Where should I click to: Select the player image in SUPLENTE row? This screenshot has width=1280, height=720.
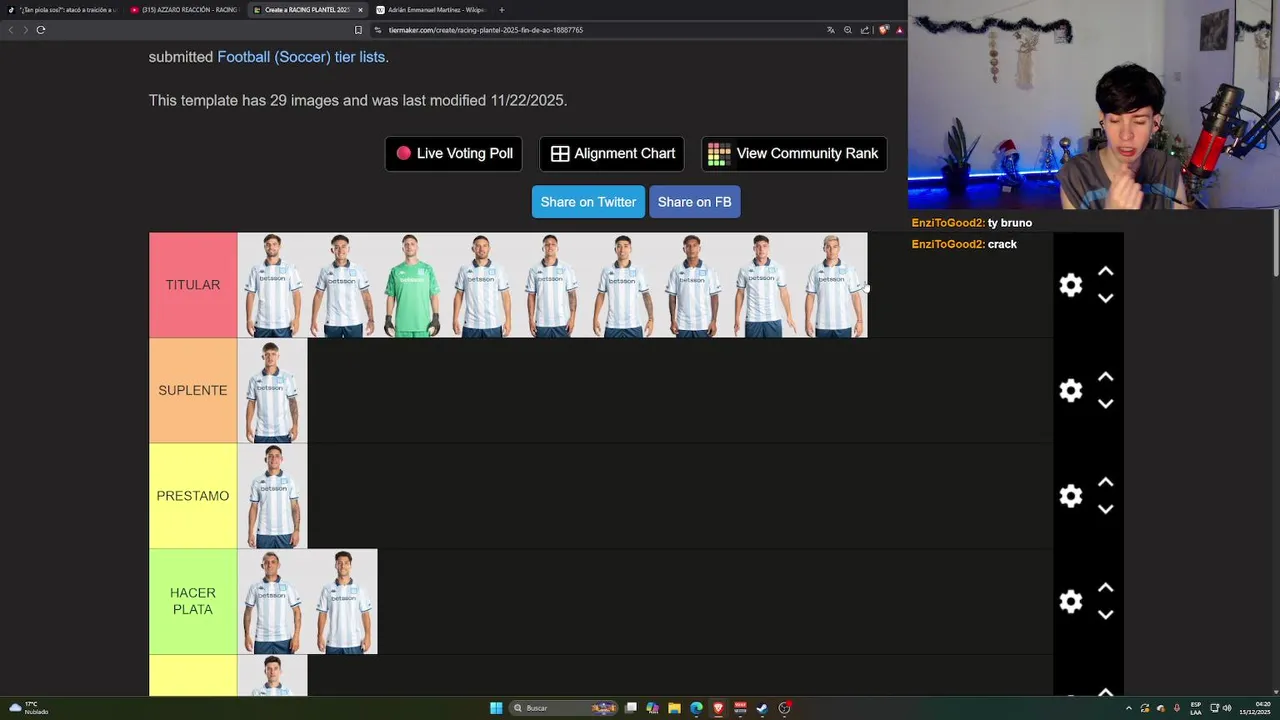click(x=272, y=390)
